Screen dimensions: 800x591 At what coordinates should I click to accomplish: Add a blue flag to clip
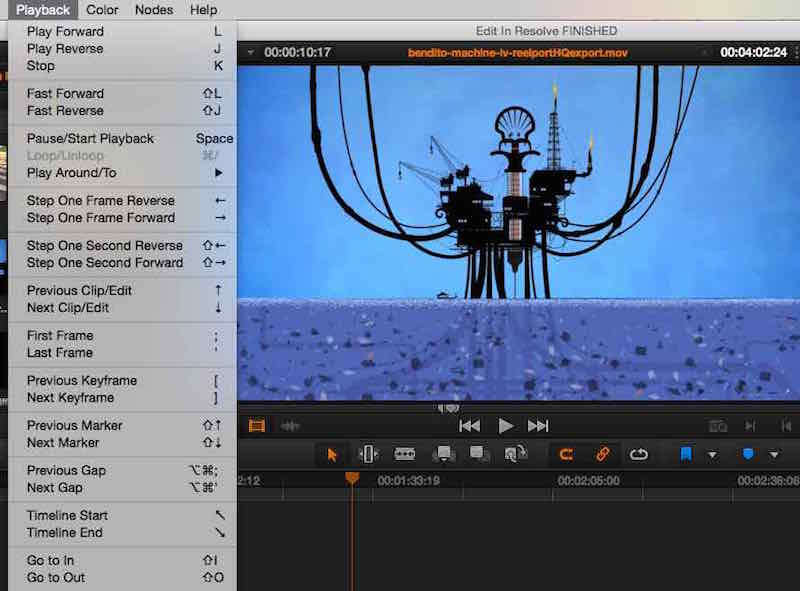pyautogui.click(x=686, y=454)
